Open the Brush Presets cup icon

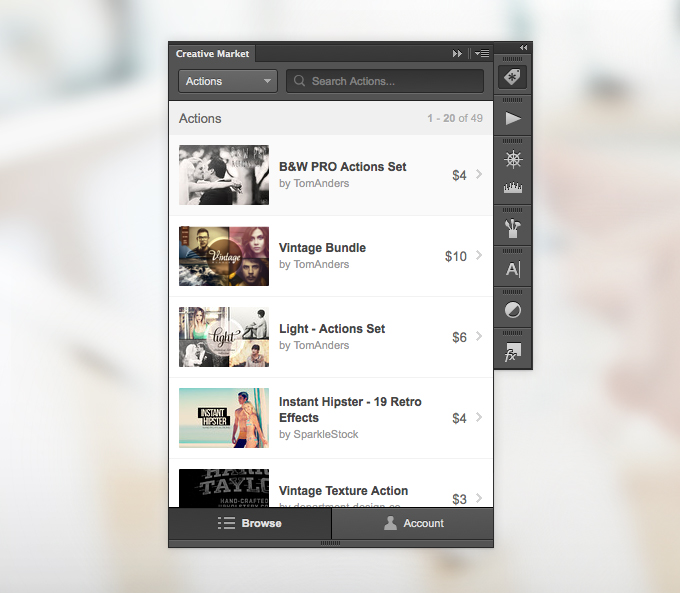(x=513, y=228)
